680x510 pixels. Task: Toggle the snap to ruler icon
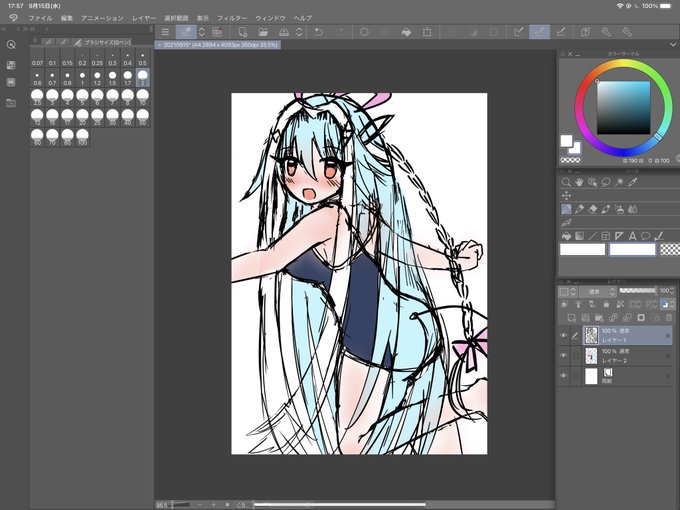518,32
